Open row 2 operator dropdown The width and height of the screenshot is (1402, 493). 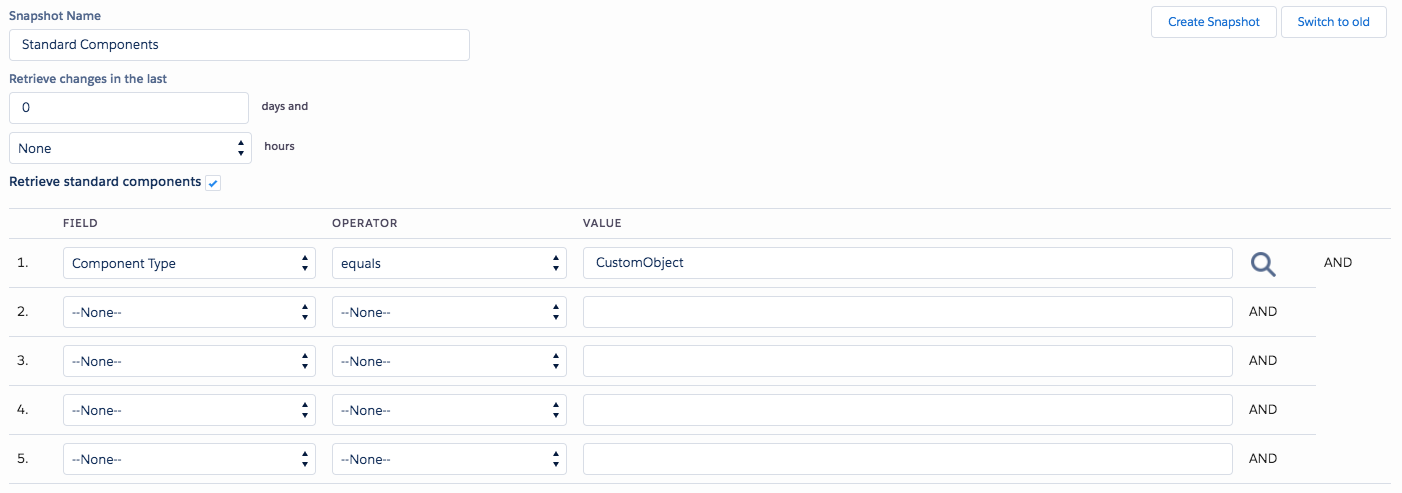click(449, 312)
